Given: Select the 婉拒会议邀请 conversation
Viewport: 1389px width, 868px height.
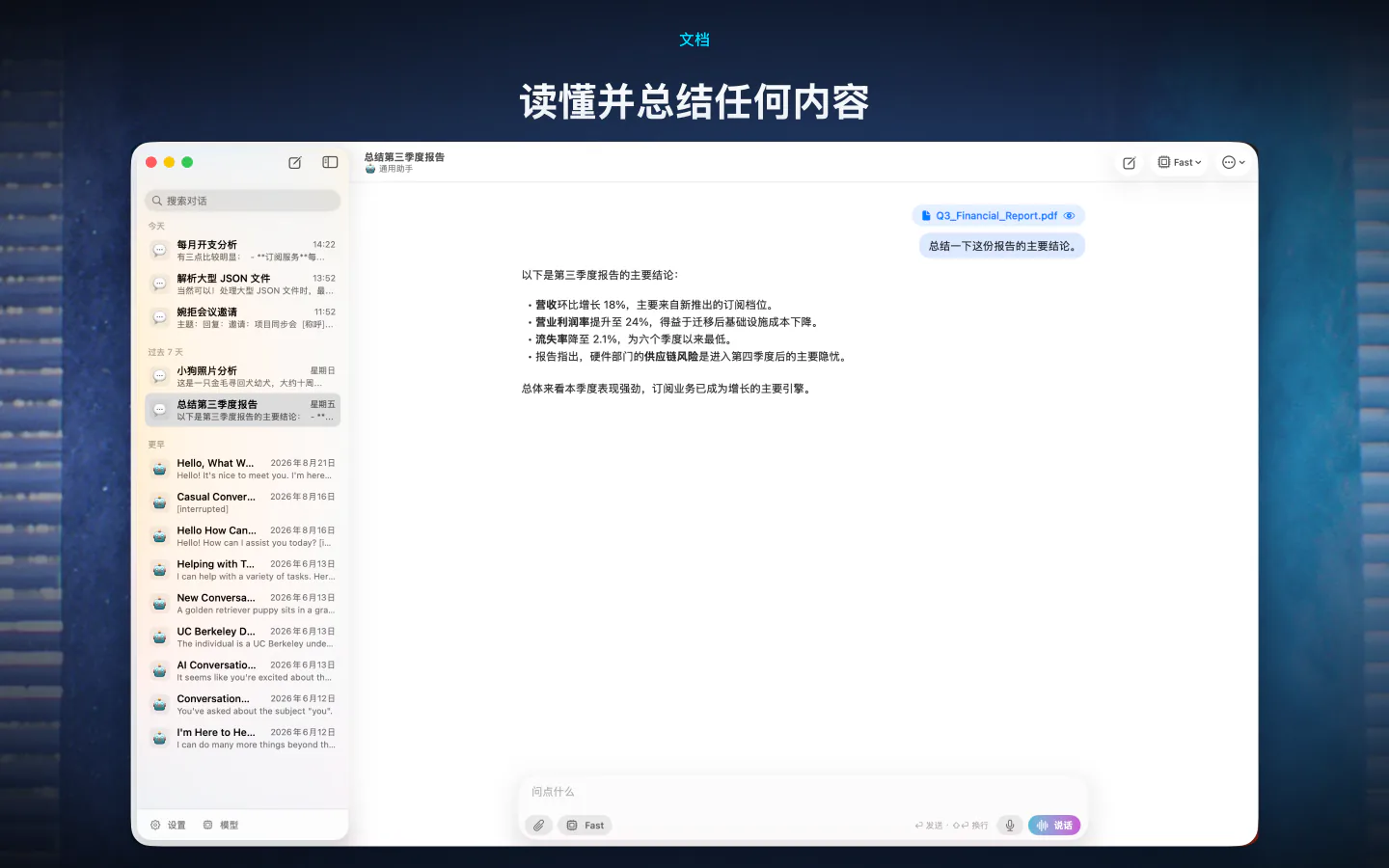Looking at the screenshot, I should [242, 318].
